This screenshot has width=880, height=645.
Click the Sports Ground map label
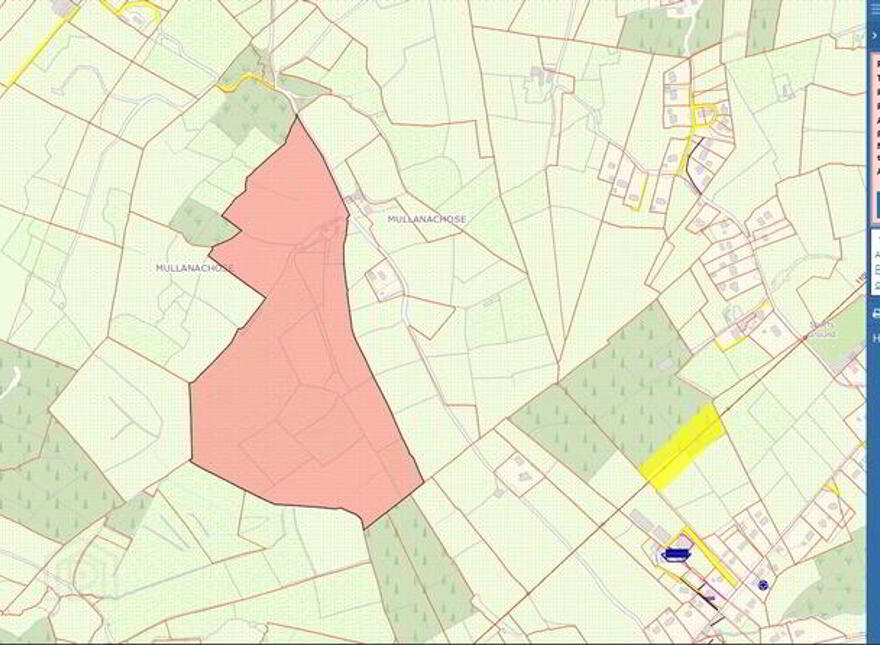[822, 329]
